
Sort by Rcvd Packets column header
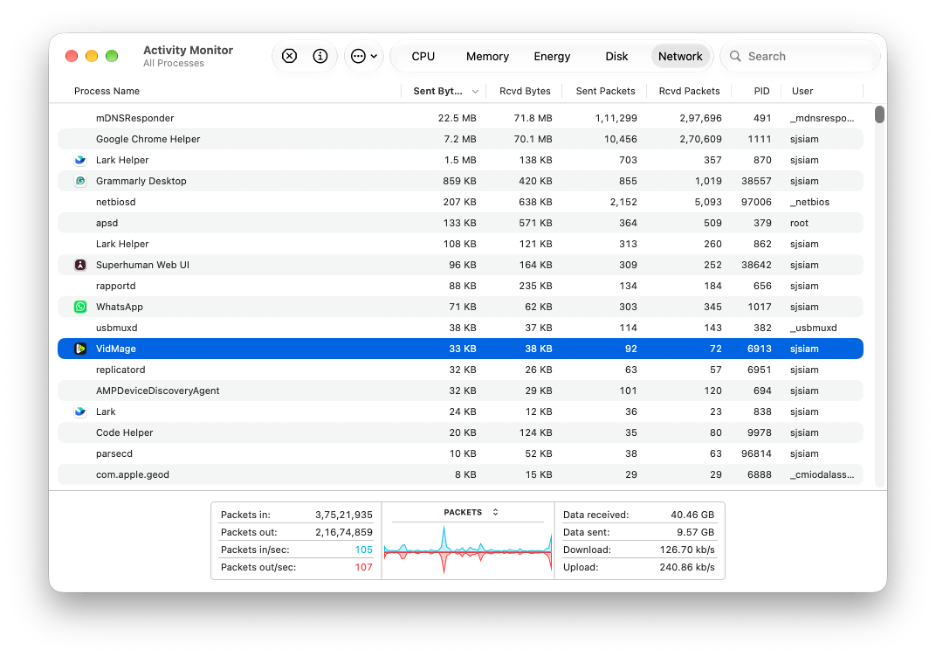tap(689, 91)
